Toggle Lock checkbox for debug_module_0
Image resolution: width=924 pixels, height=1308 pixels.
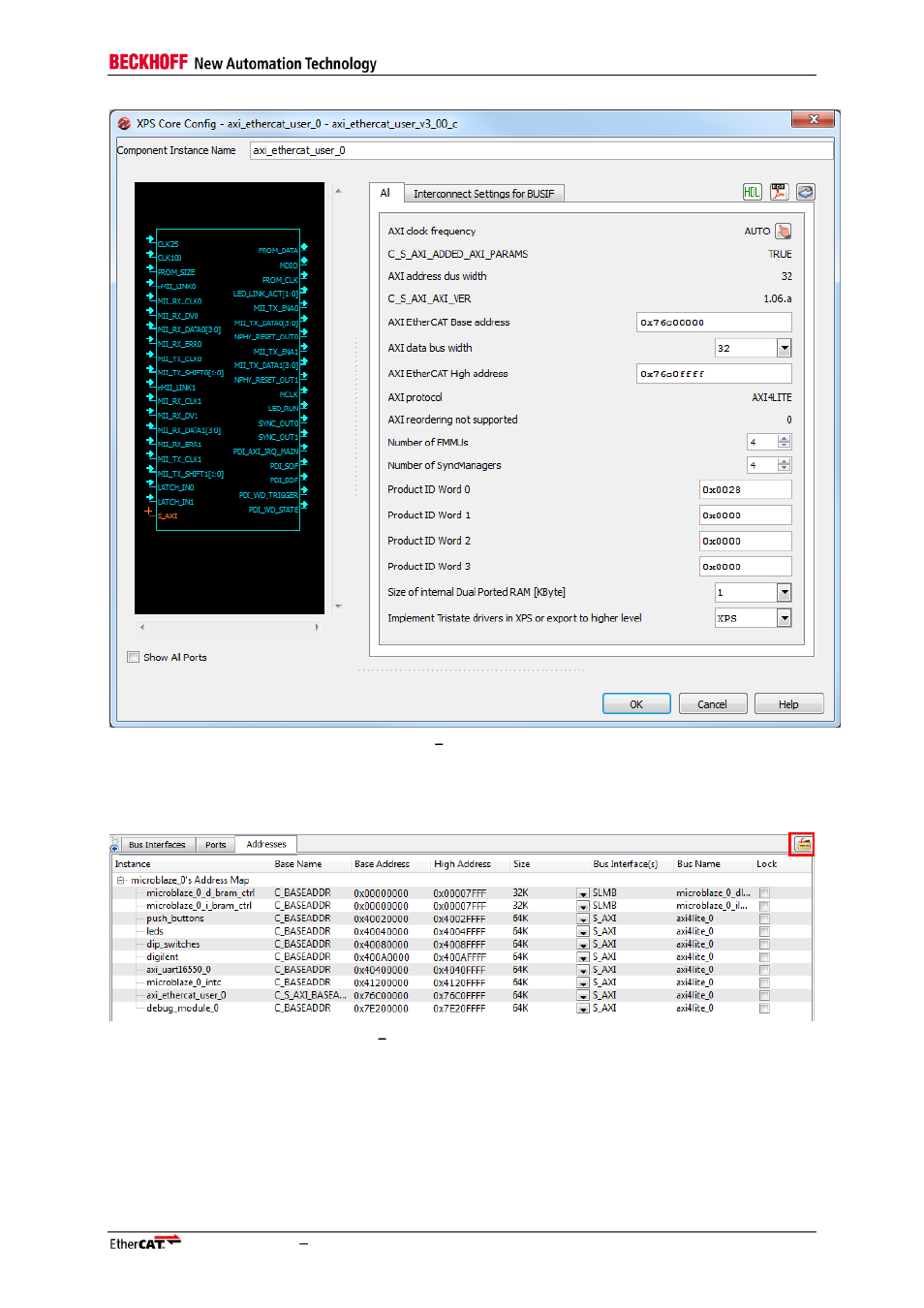point(764,1009)
